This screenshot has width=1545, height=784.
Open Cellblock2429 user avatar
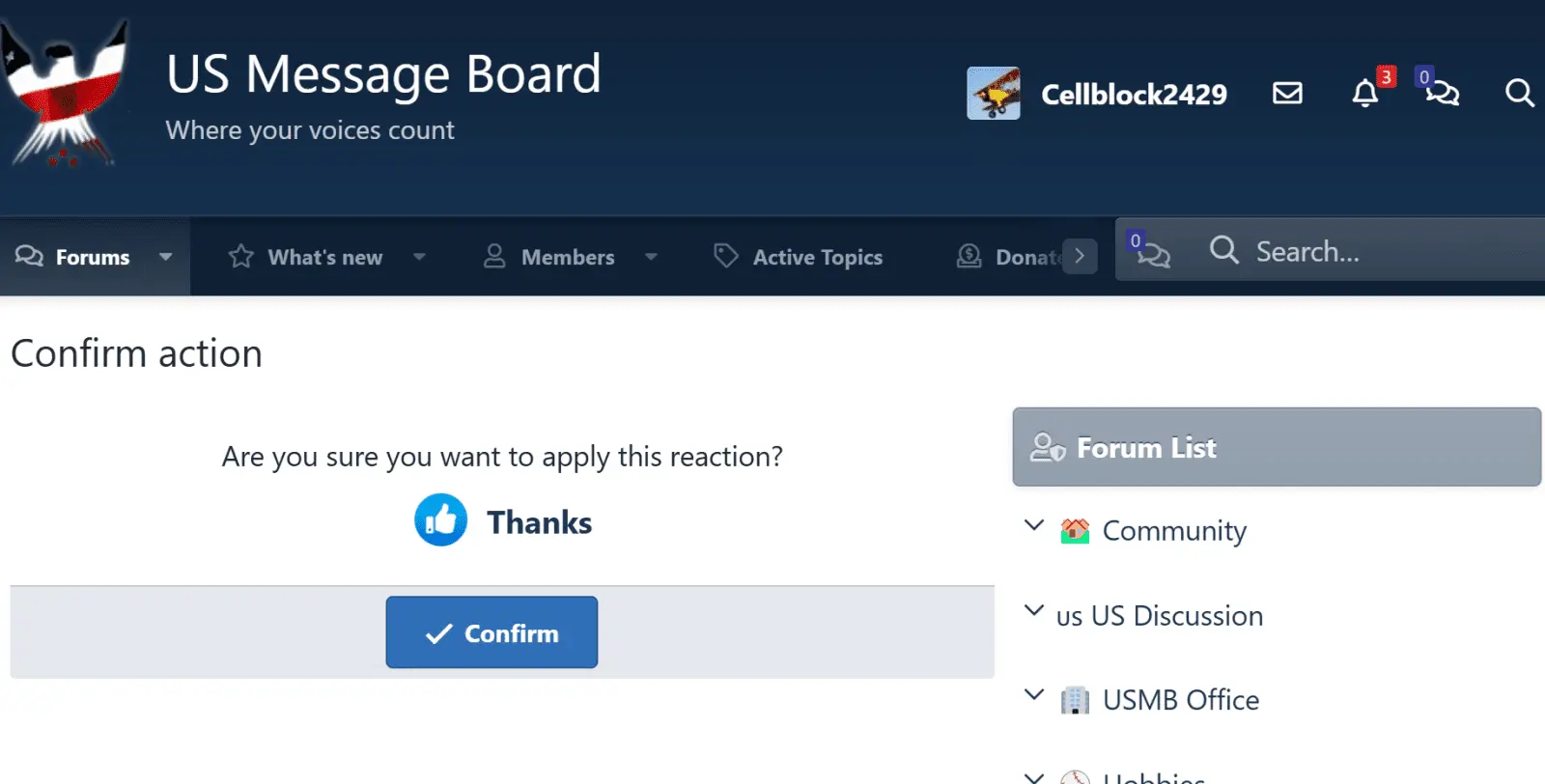(x=993, y=94)
